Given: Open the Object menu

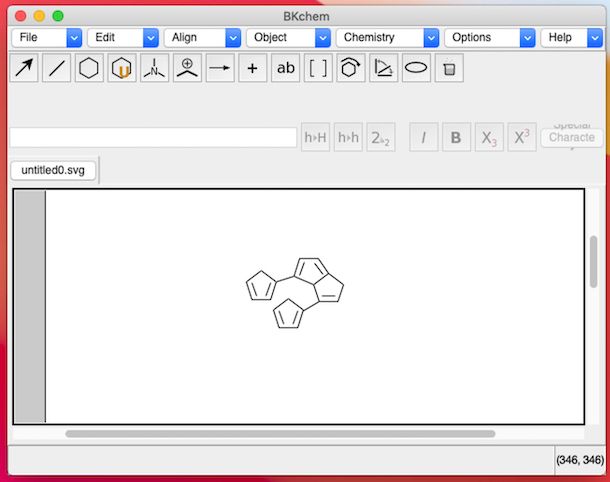Looking at the screenshot, I should pyautogui.click(x=288, y=37).
